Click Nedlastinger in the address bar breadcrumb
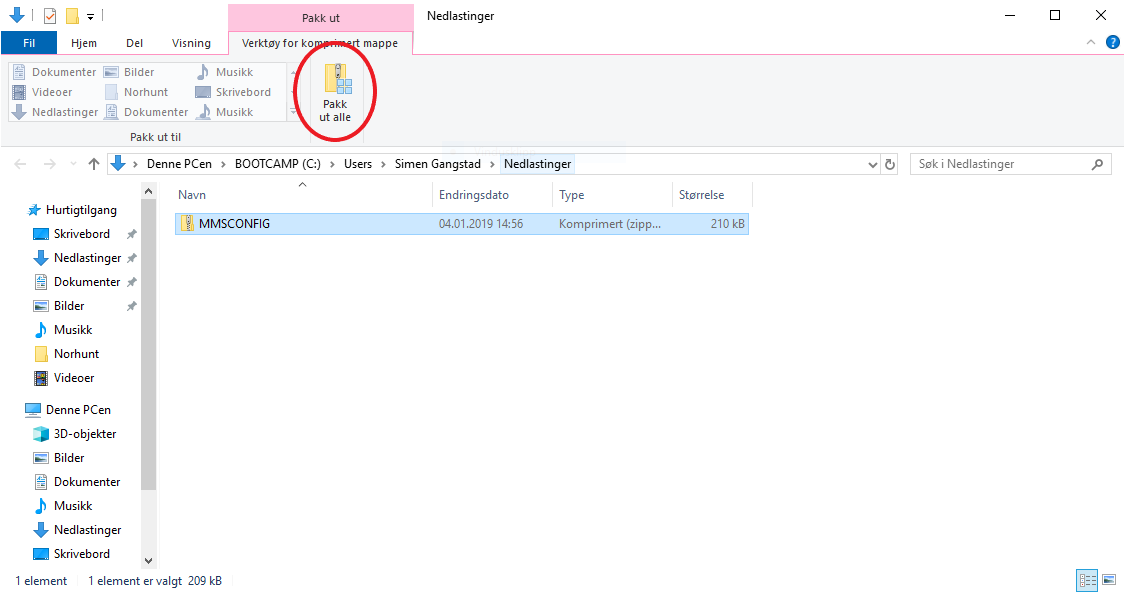This screenshot has height=593, width=1125. 537,164
